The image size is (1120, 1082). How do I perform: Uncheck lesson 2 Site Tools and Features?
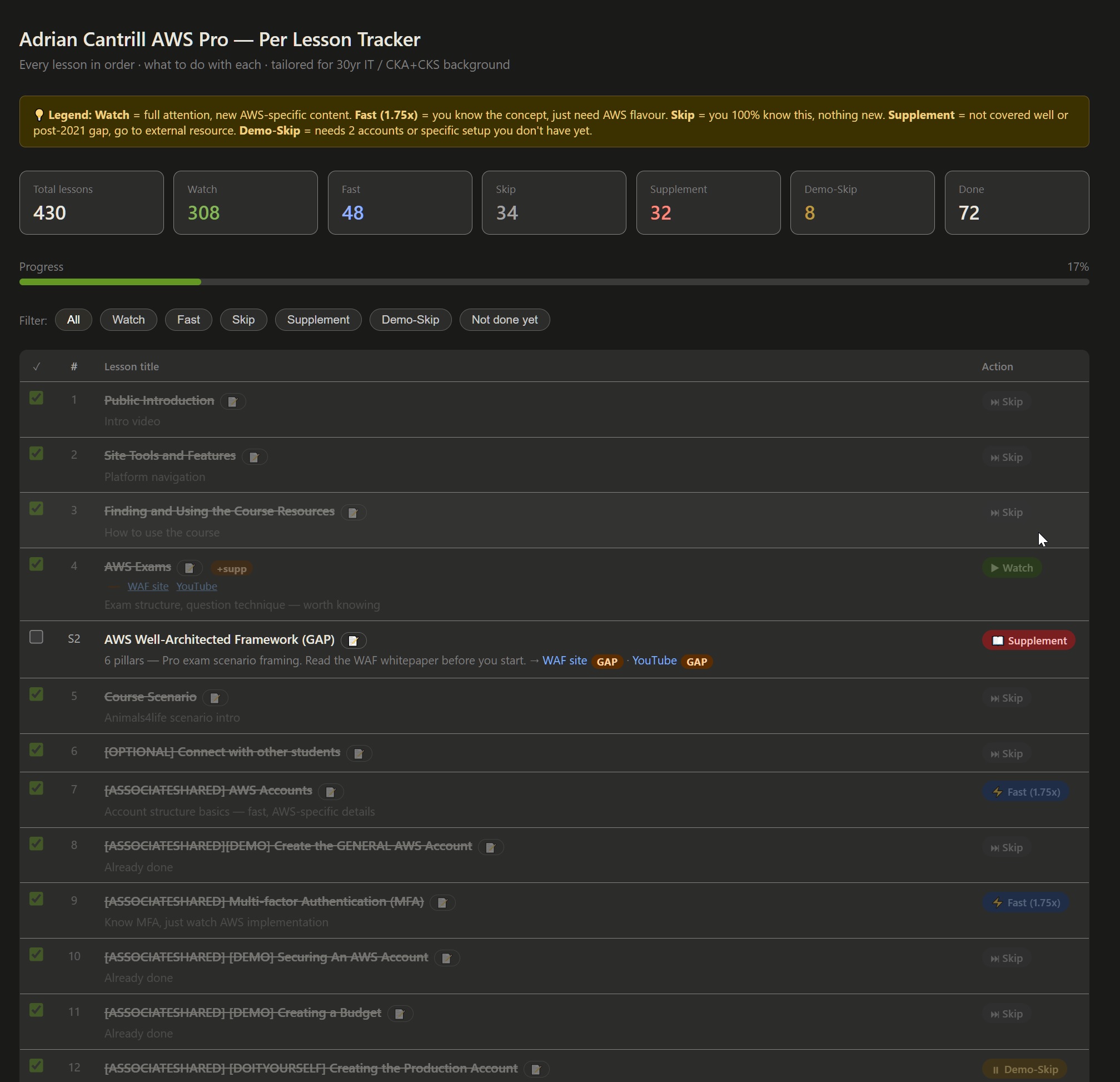(x=36, y=453)
